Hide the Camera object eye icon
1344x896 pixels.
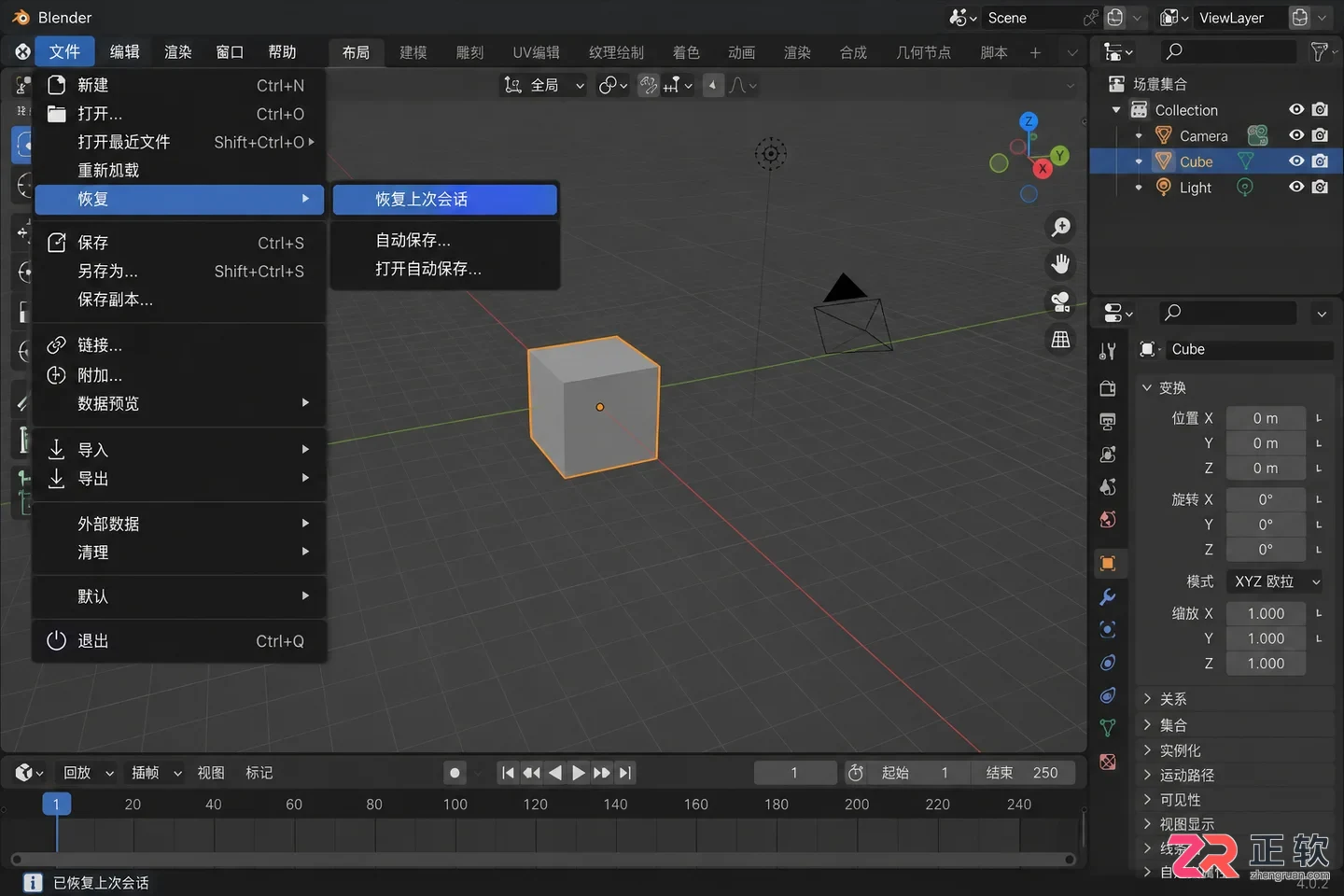[x=1296, y=135]
